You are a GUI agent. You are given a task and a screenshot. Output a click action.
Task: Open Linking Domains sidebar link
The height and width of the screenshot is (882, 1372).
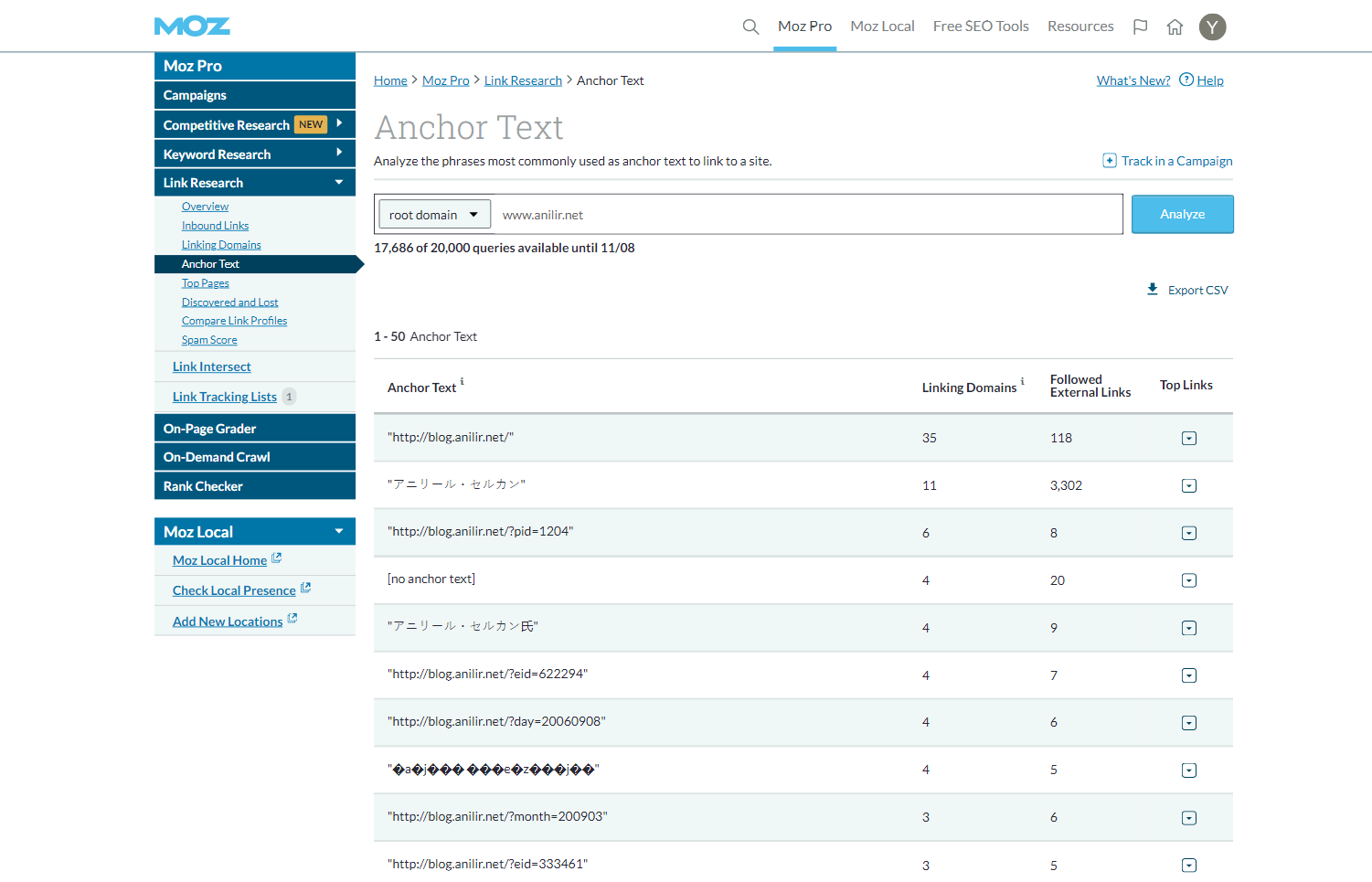[x=221, y=245]
